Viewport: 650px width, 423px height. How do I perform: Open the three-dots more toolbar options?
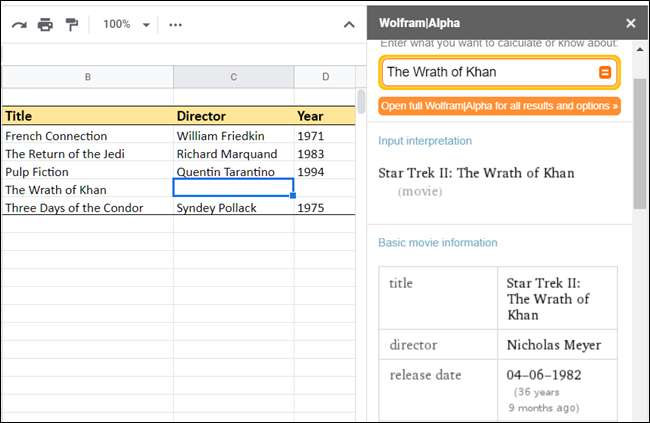175,25
